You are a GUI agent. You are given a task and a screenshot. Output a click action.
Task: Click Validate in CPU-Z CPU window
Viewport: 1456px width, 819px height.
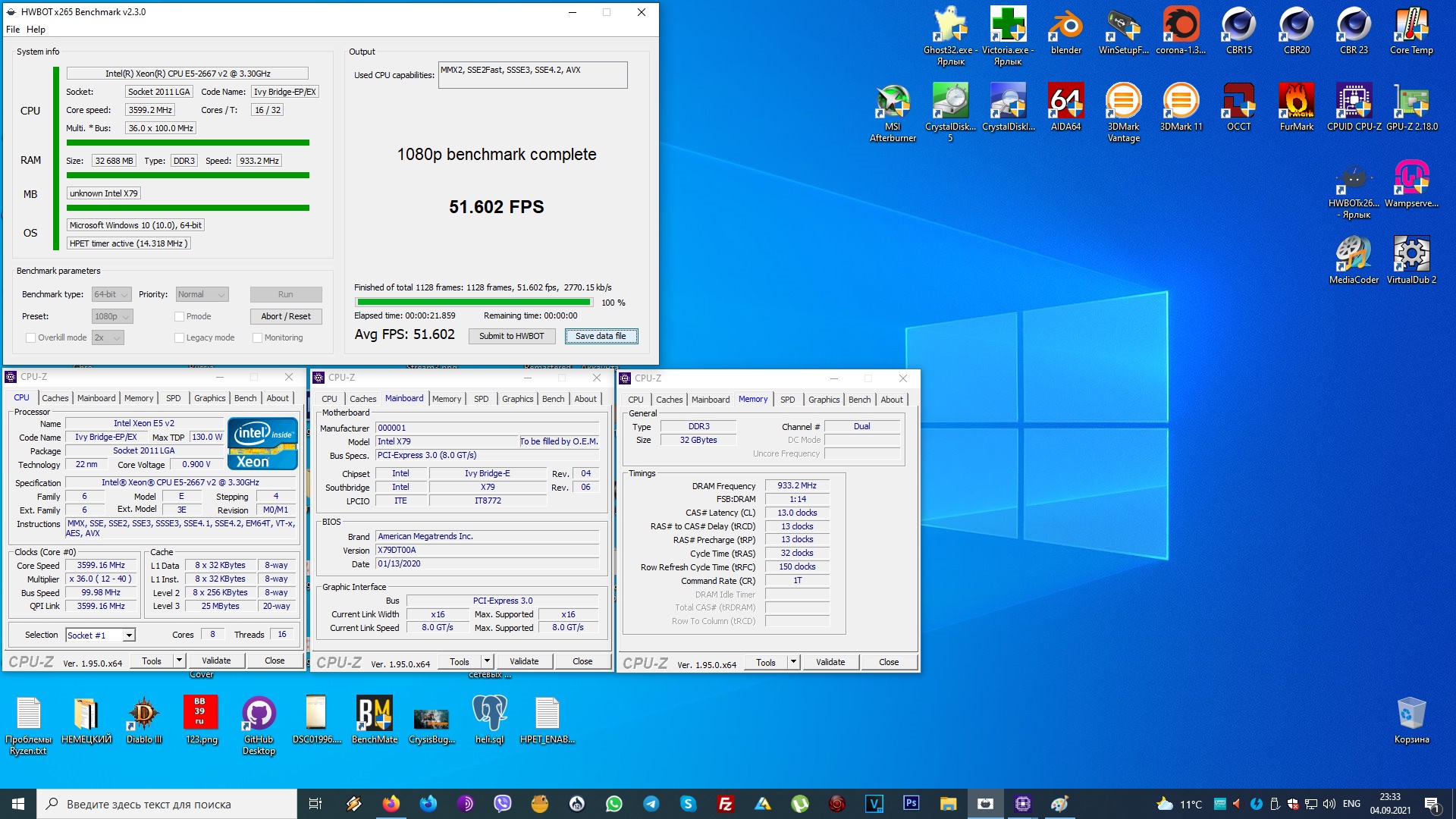tap(216, 661)
